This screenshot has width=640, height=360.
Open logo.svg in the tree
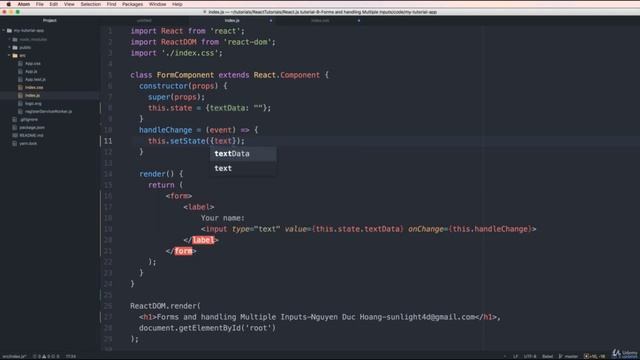click(x=33, y=104)
